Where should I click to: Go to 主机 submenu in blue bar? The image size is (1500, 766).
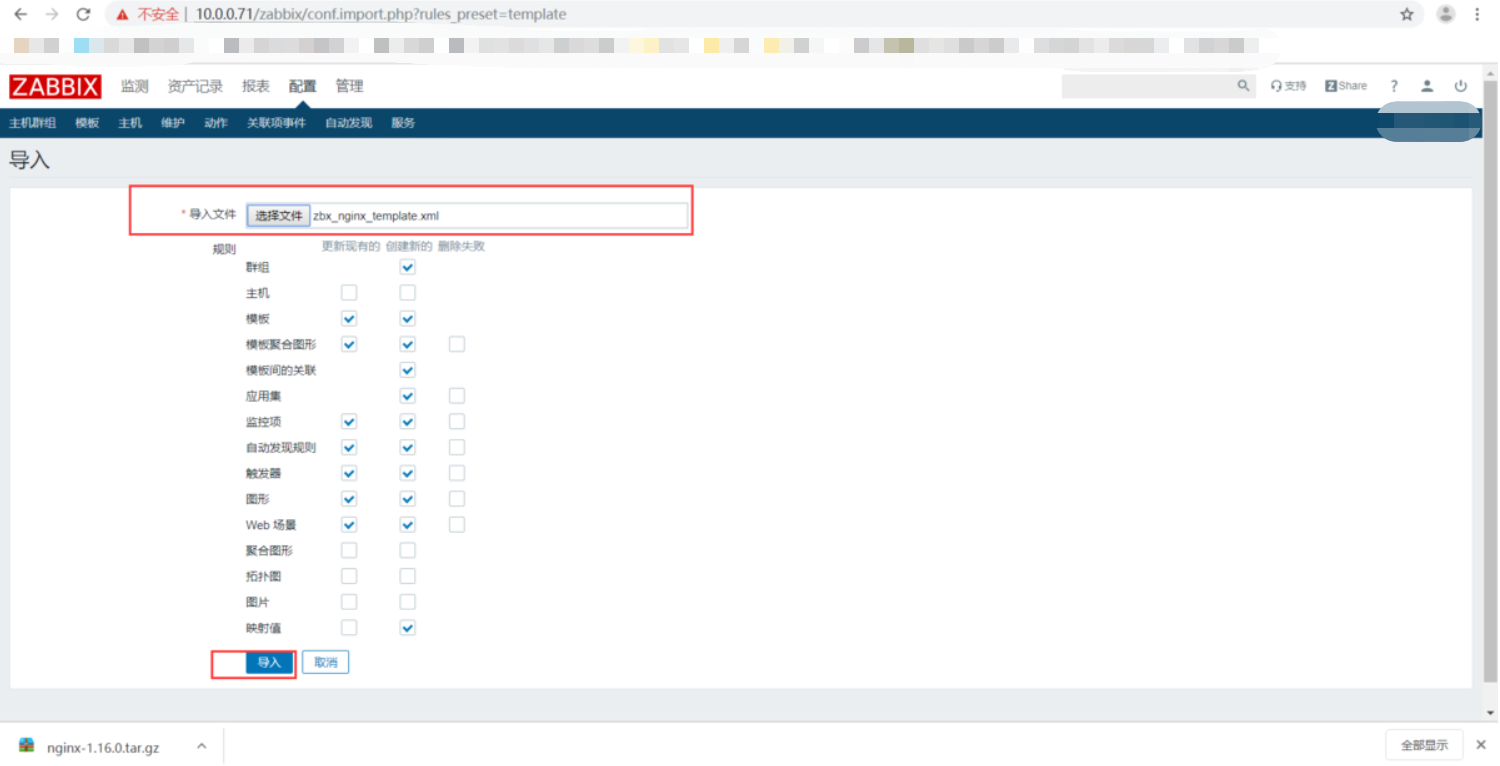click(130, 123)
